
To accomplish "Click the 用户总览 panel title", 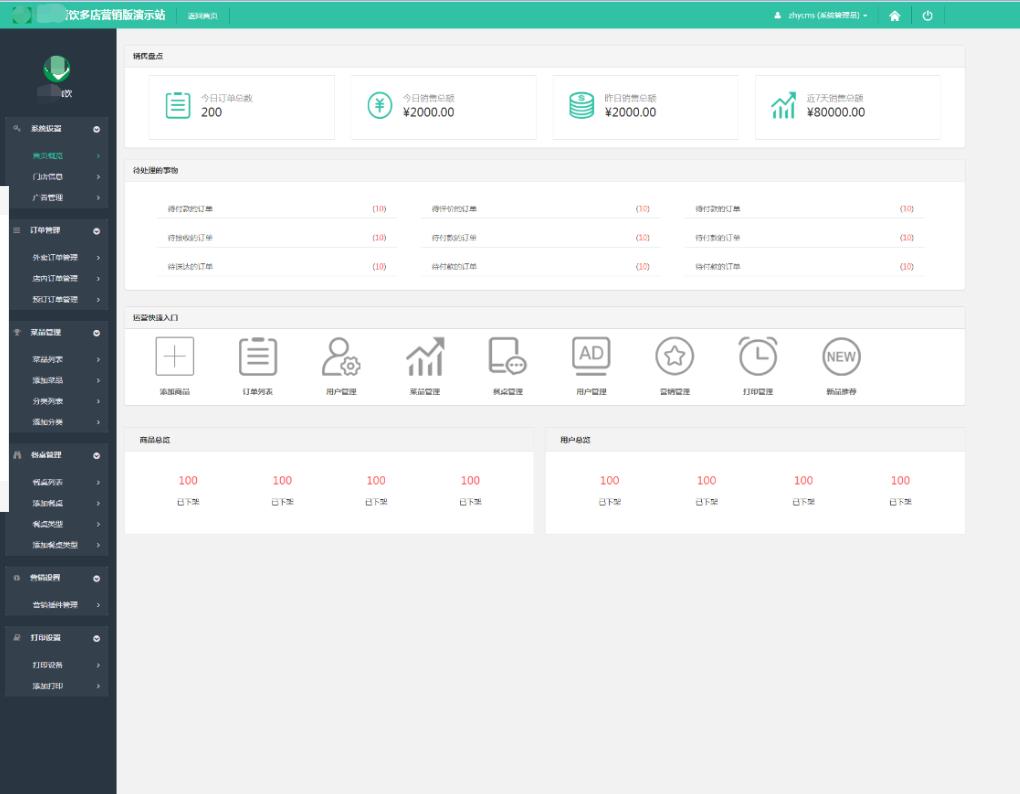I will 575,440.
